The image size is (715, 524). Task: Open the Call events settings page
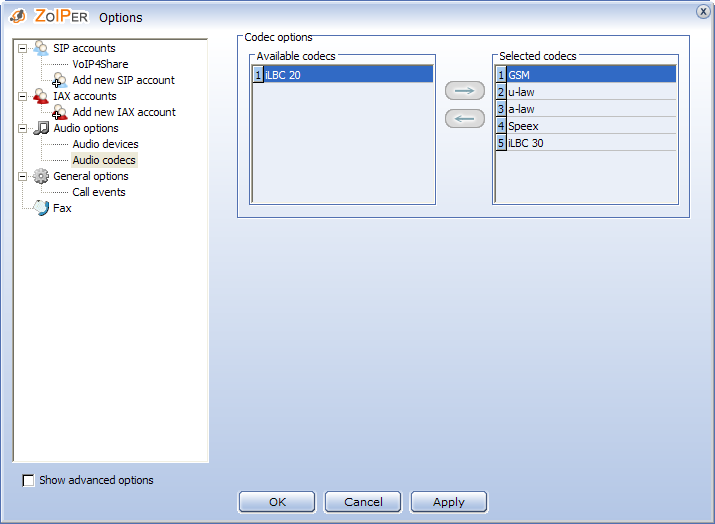99,192
